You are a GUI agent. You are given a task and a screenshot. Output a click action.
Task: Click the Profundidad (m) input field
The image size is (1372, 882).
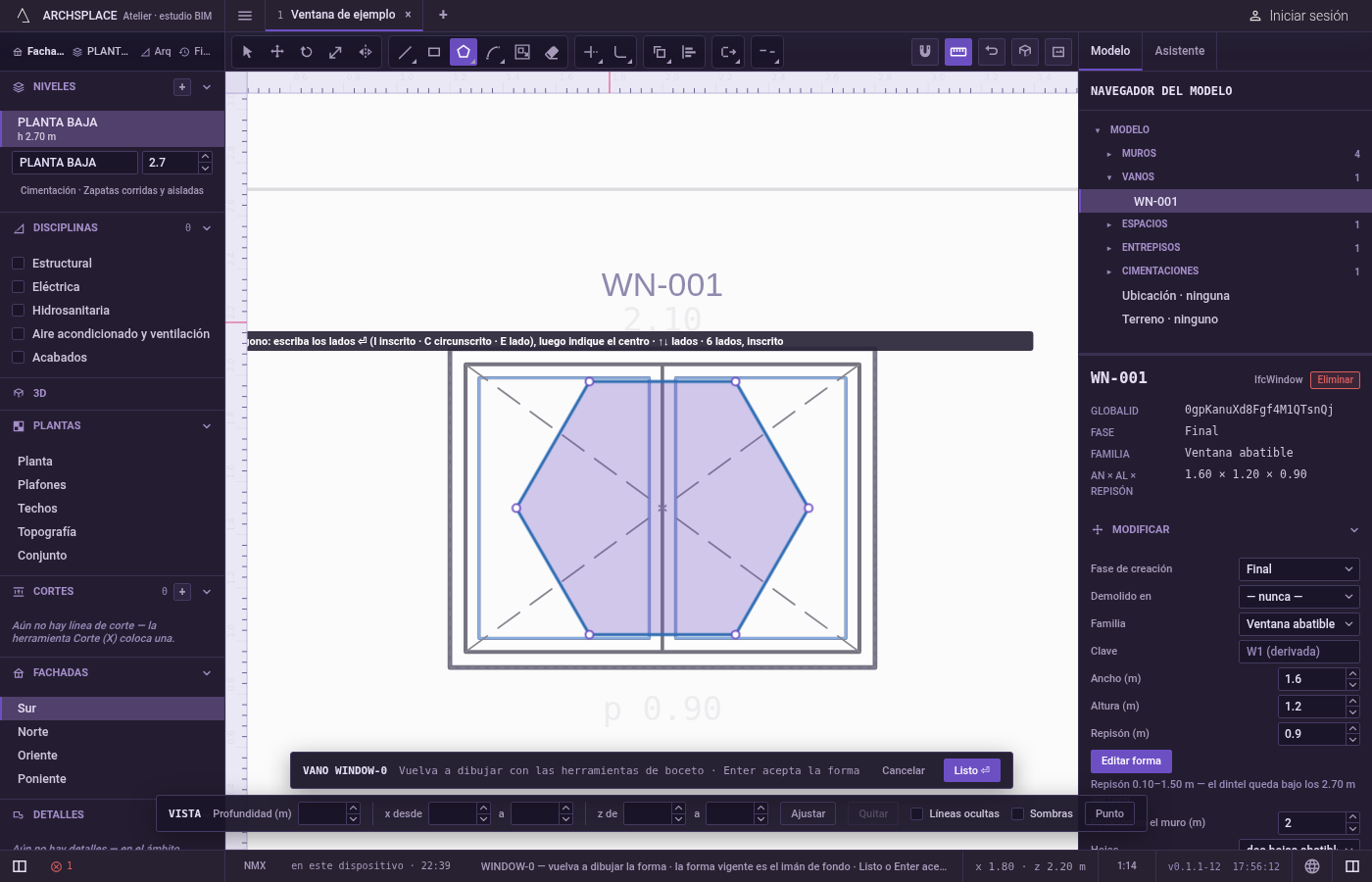pos(322,813)
